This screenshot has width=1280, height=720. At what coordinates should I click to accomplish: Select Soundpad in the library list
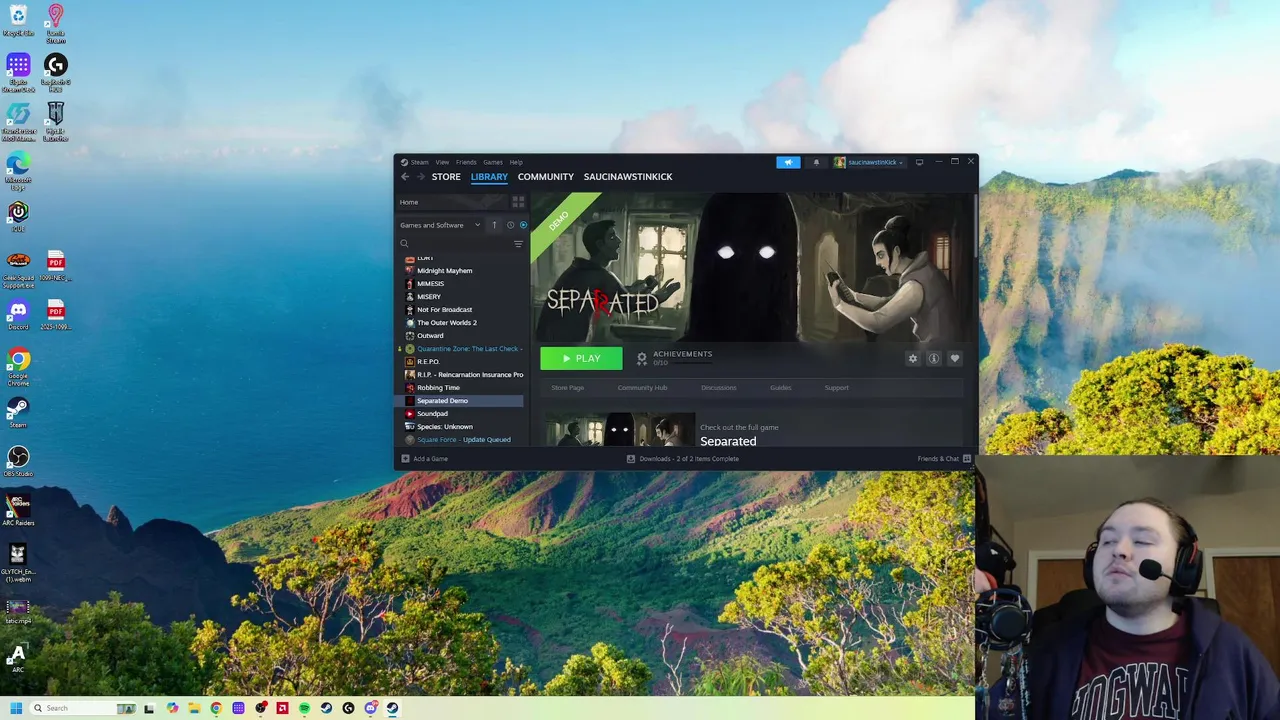pyautogui.click(x=460, y=414)
